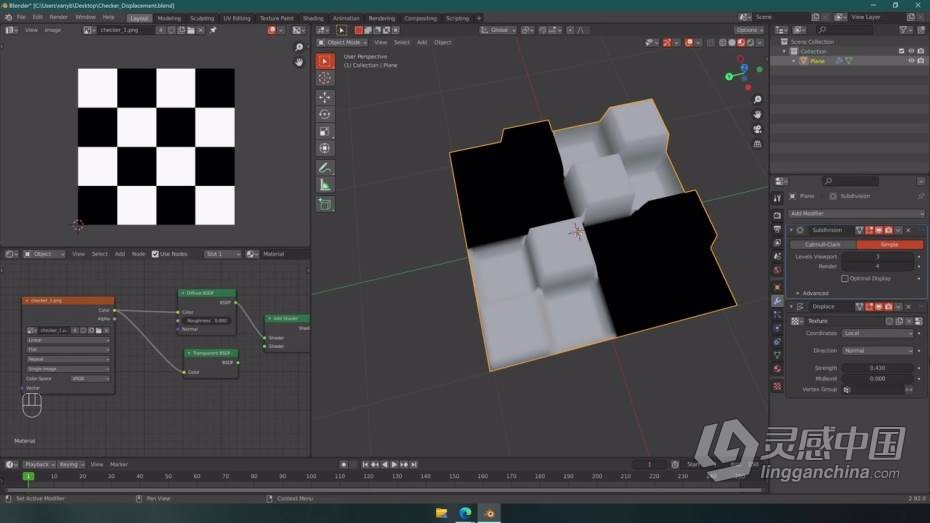This screenshot has height=523, width=930.
Task: Open the UV Editing workspace tab
Action: click(237, 18)
